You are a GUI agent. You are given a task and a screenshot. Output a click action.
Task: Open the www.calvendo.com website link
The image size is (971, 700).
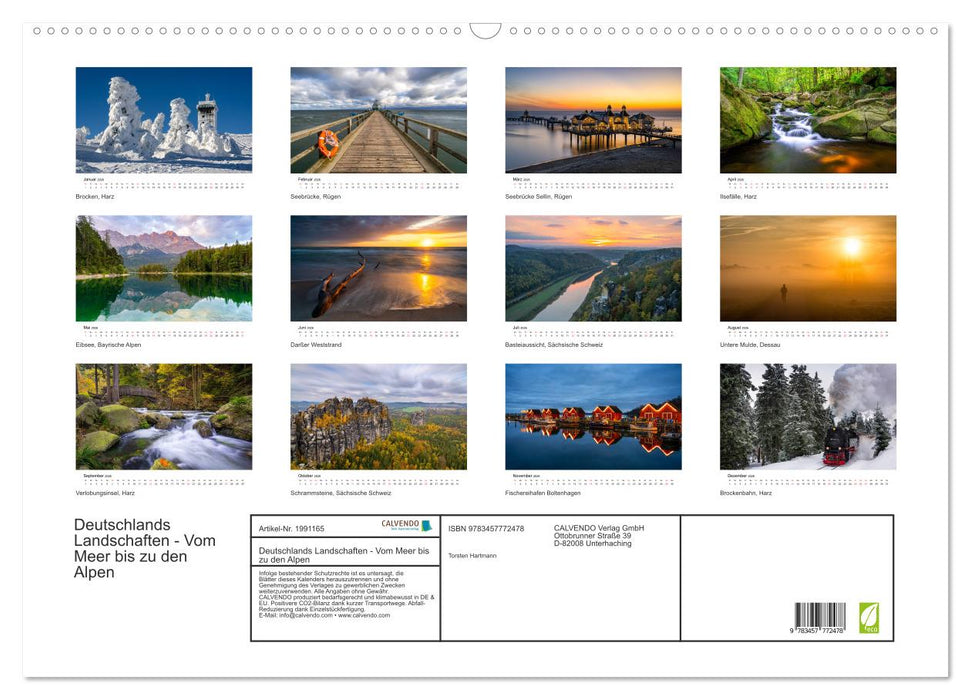[364, 617]
